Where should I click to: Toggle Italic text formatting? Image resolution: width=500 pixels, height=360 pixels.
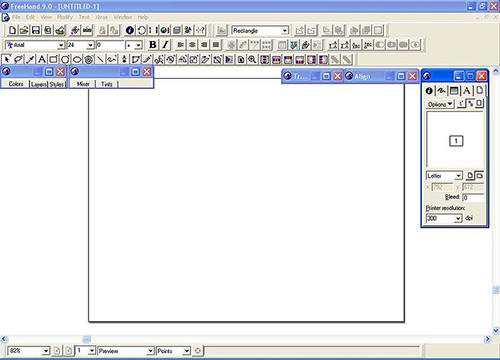165,45
